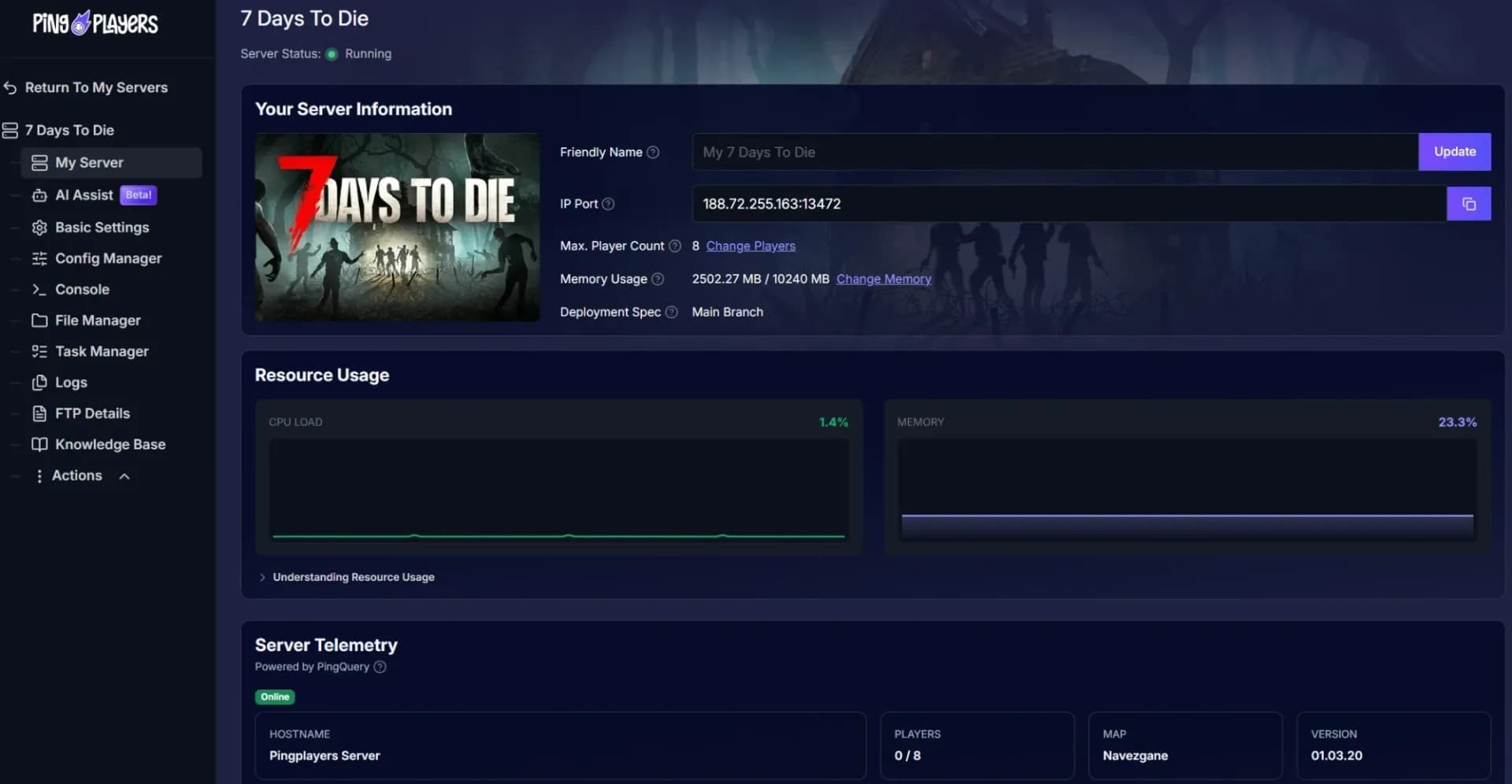The width and height of the screenshot is (1512, 784).
Task: Click the IP Port address field
Action: pos(1069,204)
